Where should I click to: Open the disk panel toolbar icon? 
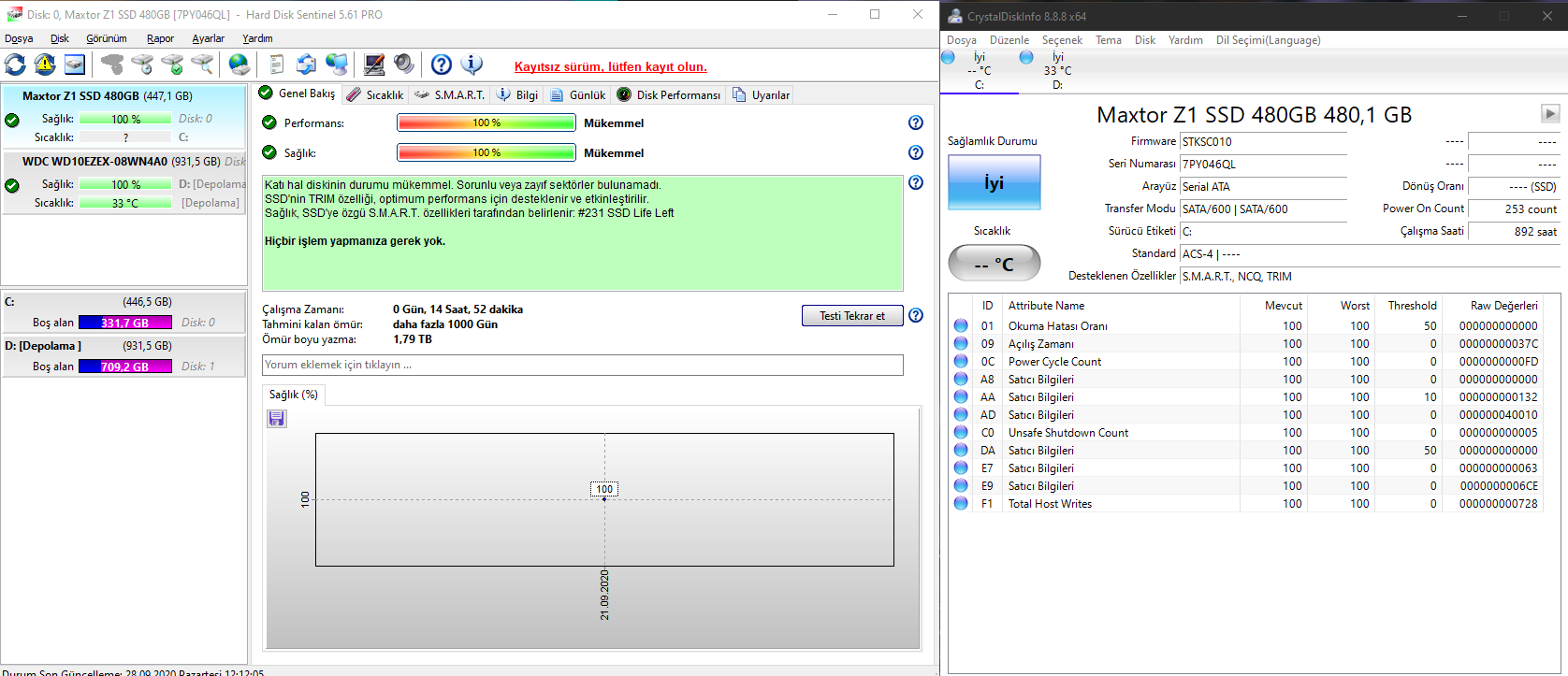coord(75,65)
